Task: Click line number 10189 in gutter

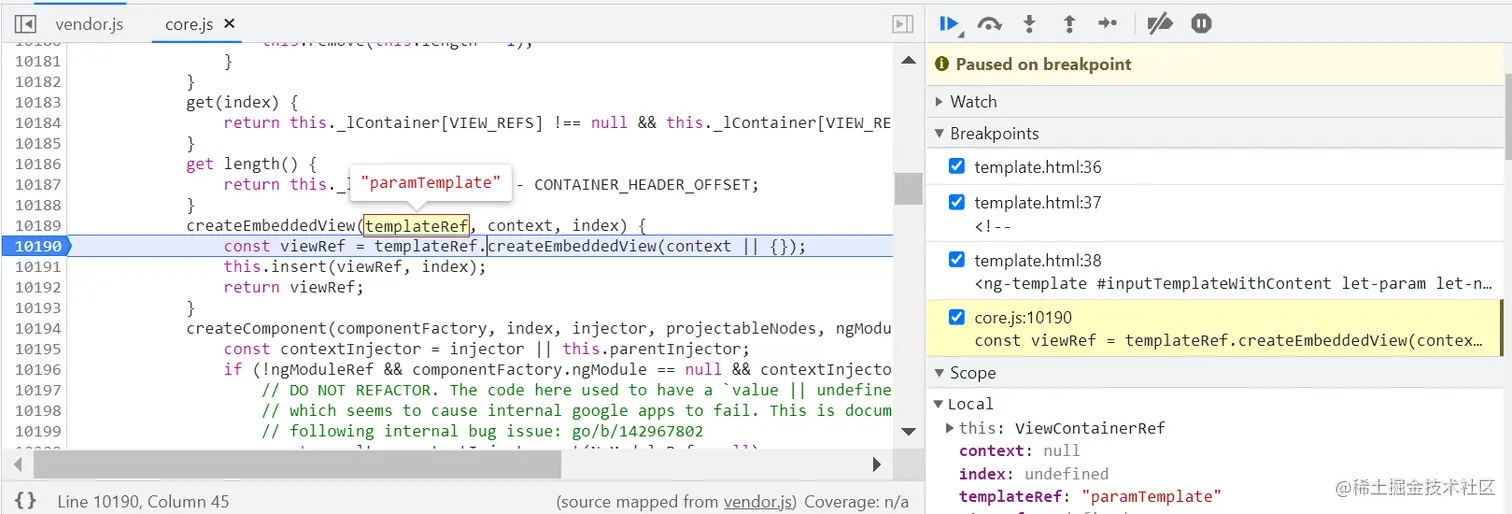Action: tap(38, 226)
